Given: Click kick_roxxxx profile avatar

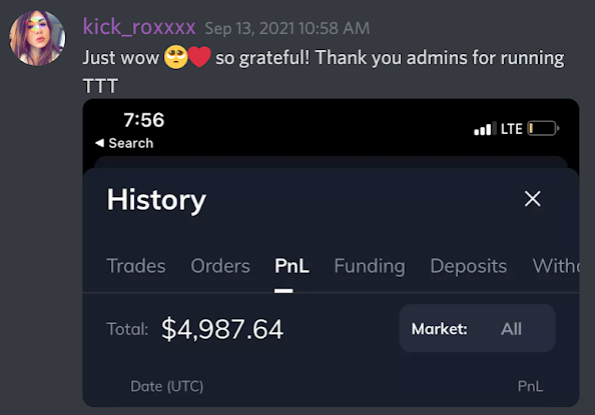Looking at the screenshot, I should tap(37, 38).
